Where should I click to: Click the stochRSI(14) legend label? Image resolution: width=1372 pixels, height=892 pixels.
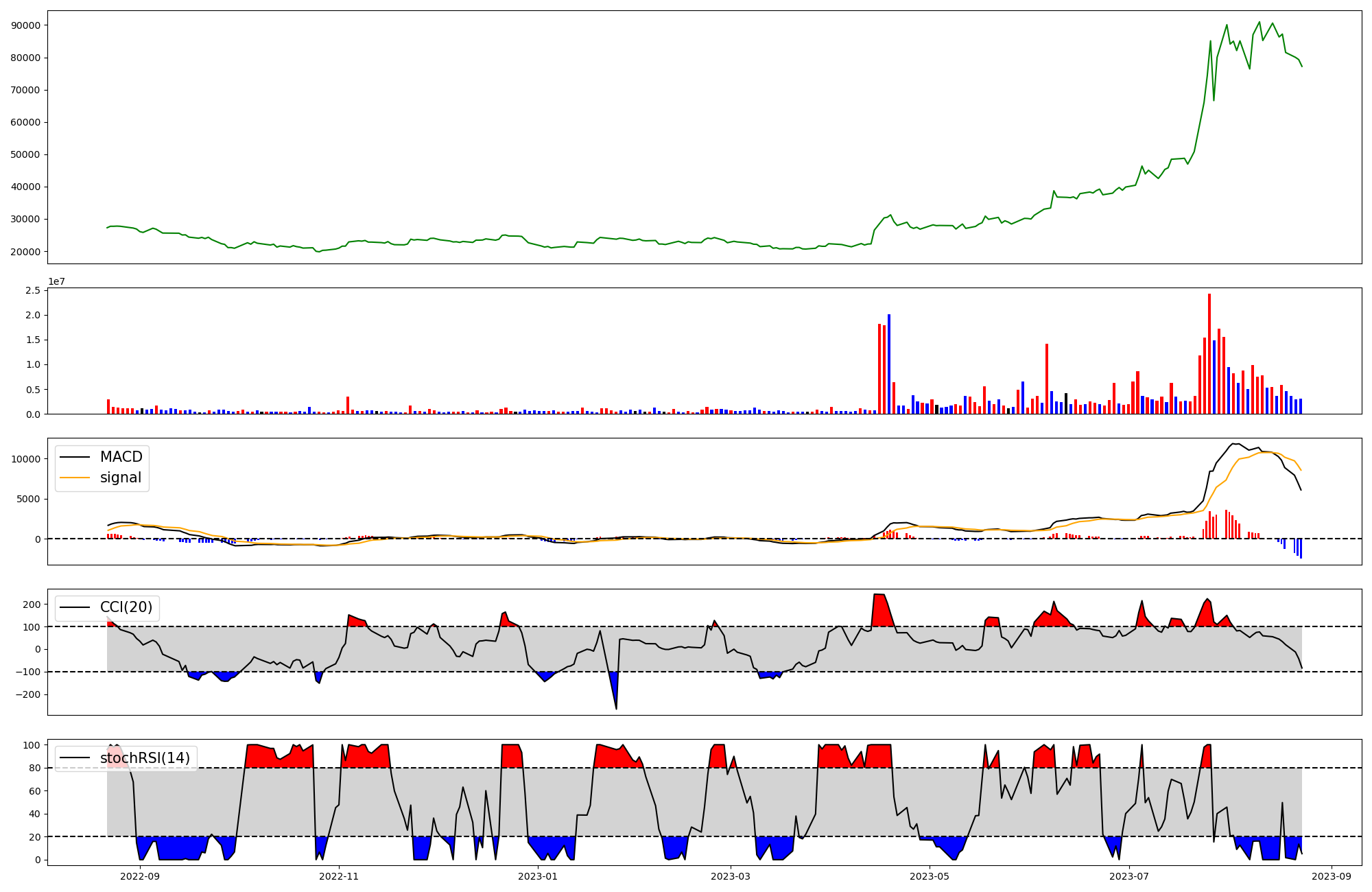pyautogui.click(x=145, y=758)
